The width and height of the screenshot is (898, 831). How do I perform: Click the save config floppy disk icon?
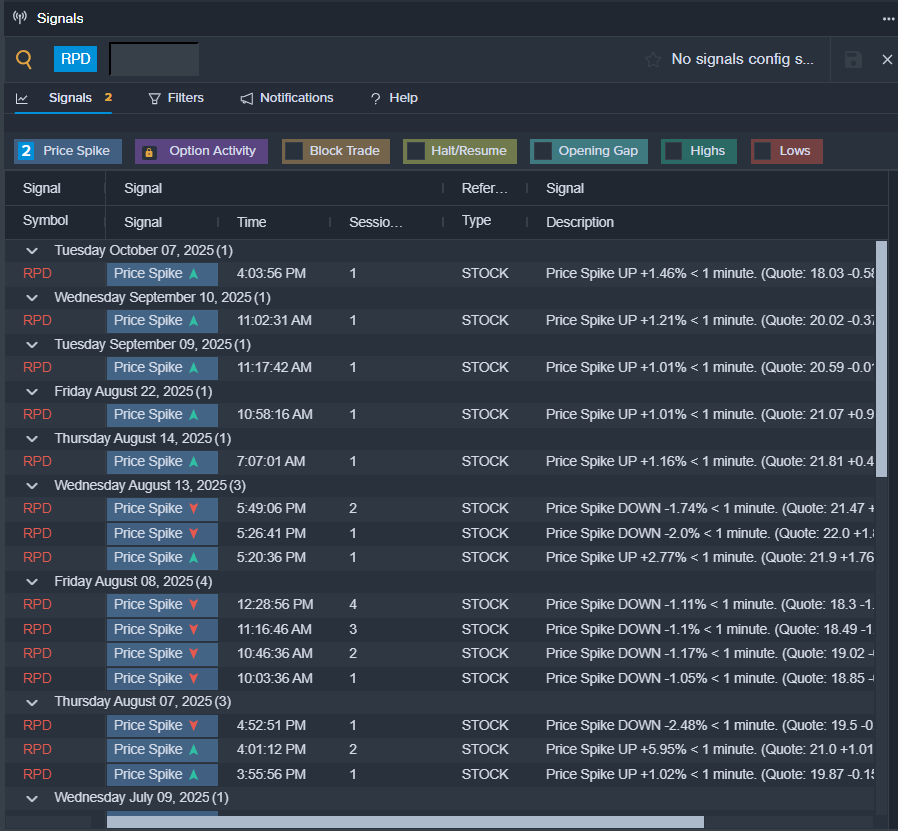[853, 60]
